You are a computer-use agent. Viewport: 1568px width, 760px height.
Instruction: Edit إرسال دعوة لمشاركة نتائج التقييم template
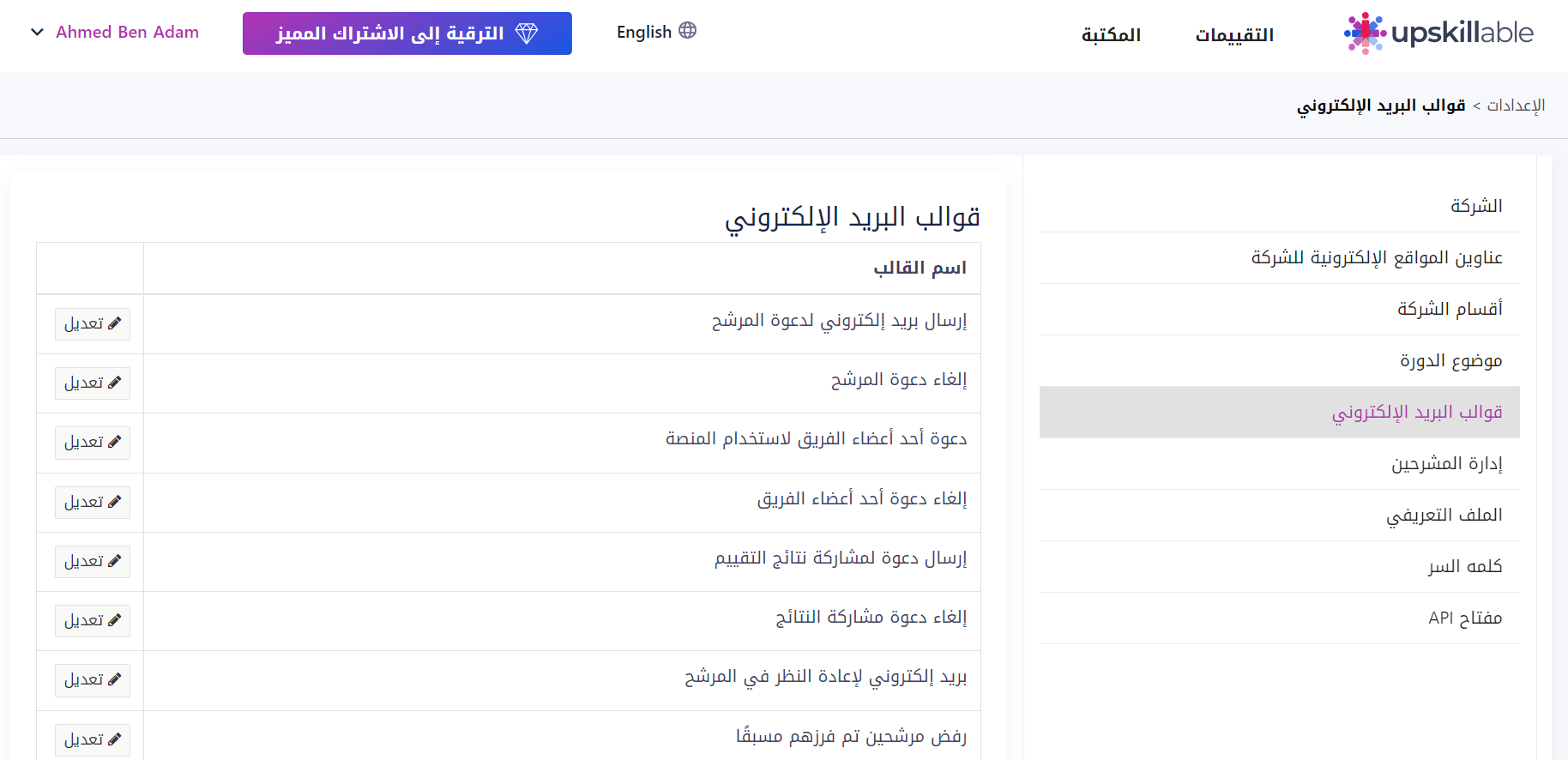click(93, 562)
